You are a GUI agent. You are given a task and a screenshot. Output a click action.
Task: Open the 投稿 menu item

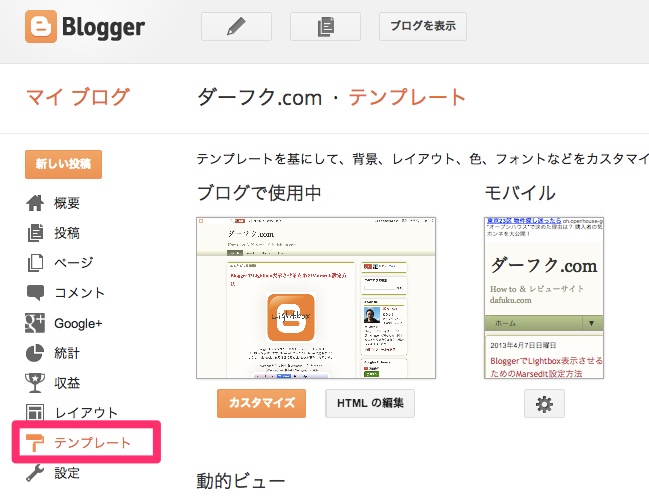(67, 233)
